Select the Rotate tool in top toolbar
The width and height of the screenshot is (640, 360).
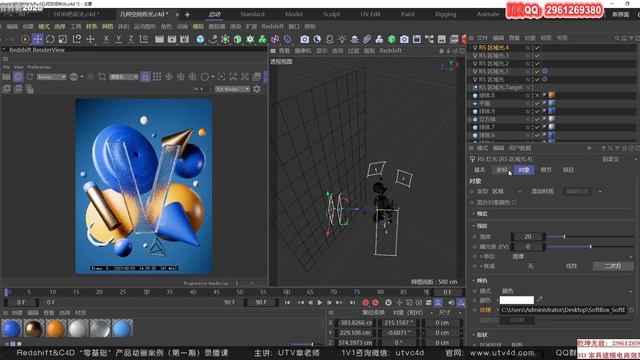[x=50, y=39]
